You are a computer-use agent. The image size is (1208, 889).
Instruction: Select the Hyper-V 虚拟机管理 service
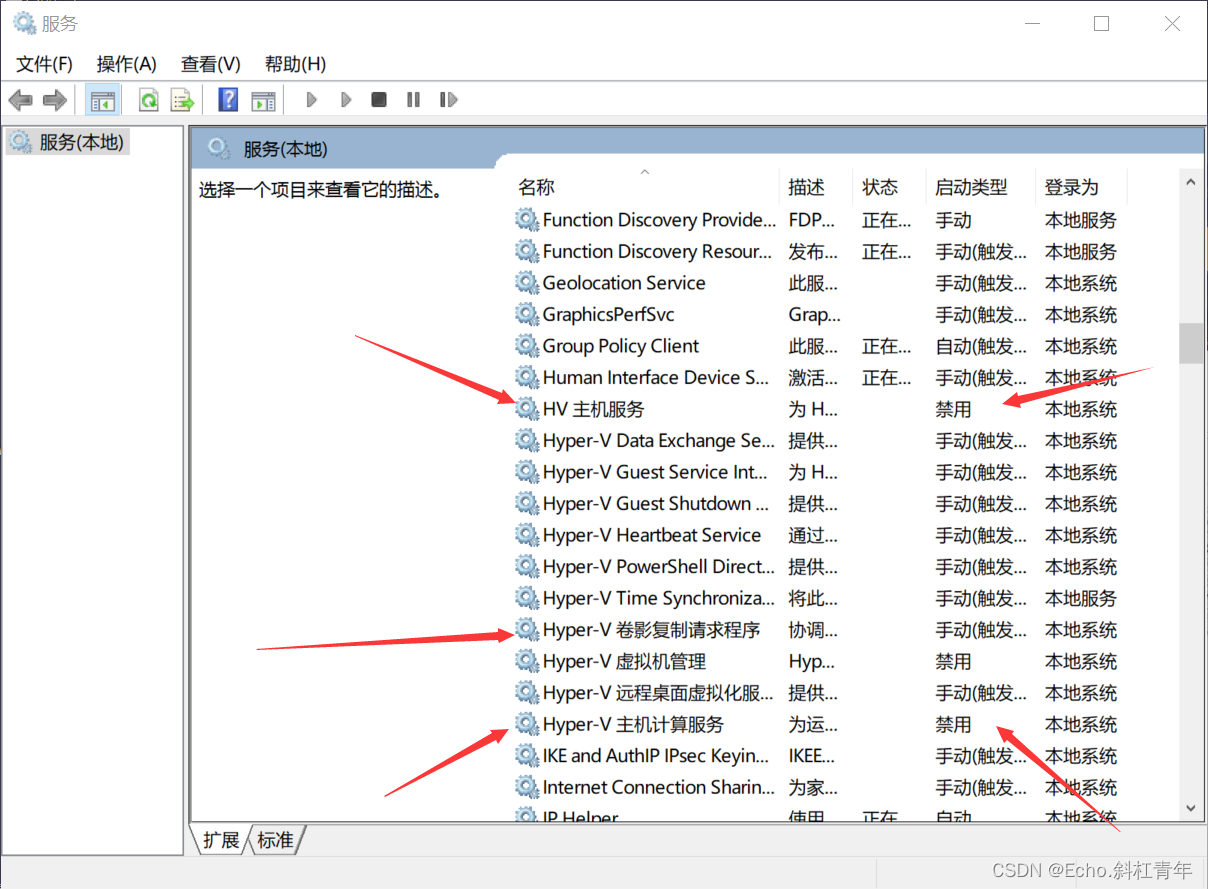(624, 661)
